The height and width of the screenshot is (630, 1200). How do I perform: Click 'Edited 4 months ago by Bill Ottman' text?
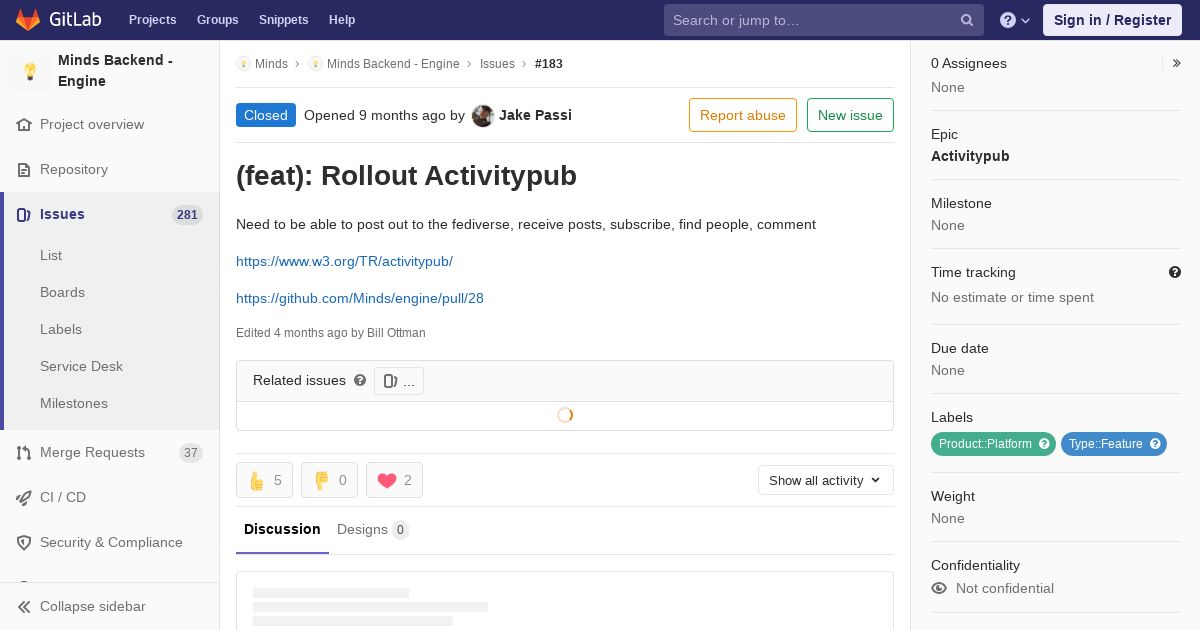point(331,333)
